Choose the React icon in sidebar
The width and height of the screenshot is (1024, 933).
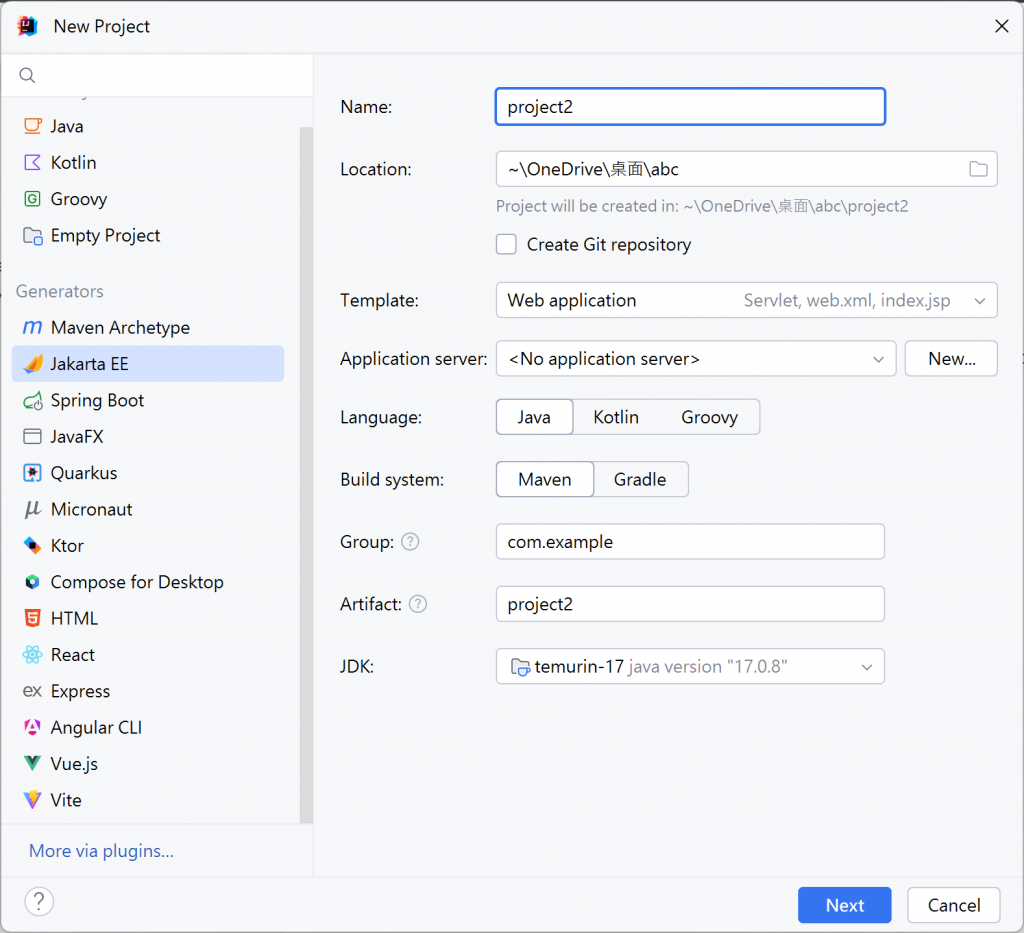point(33,655)
